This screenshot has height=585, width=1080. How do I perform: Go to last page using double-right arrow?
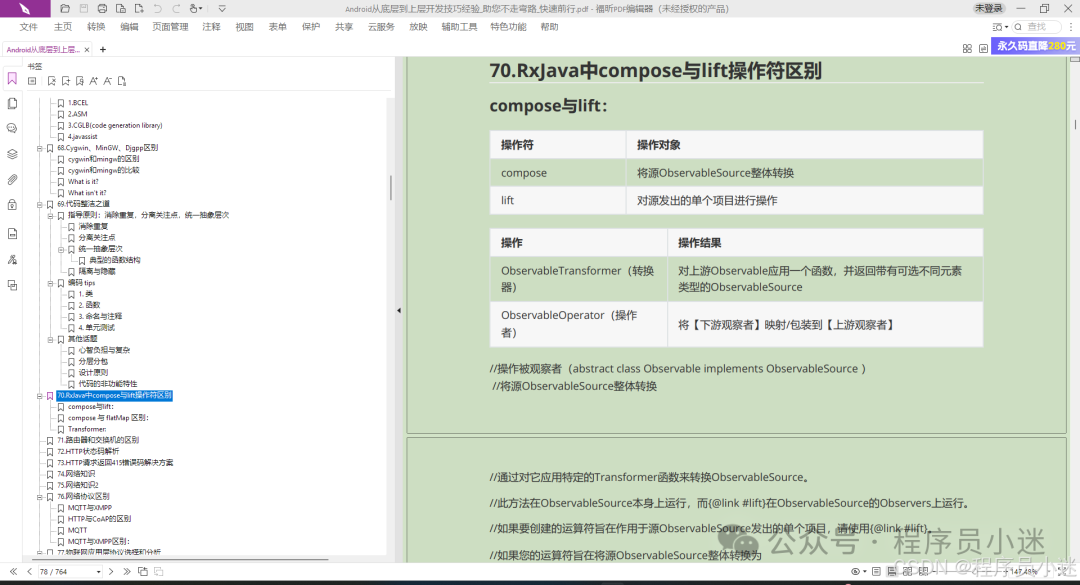tap(127, 571)
